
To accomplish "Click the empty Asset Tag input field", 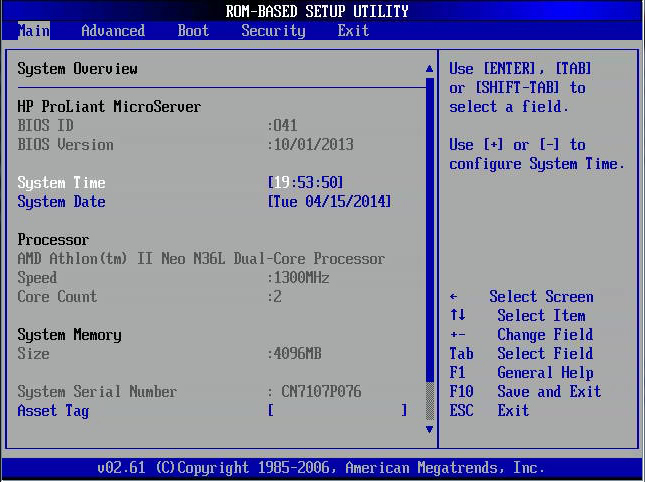I will click(337, 410).
